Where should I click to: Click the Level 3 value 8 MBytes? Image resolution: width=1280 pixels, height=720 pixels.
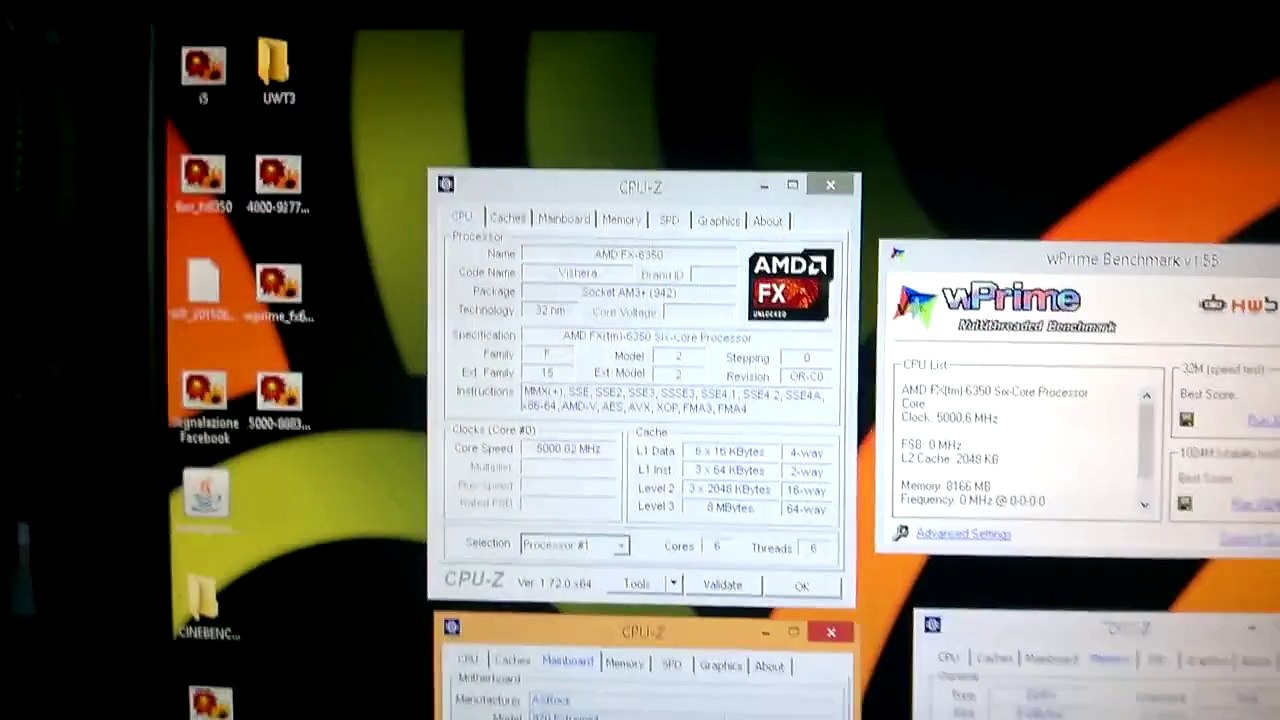[x=728, y=508]
